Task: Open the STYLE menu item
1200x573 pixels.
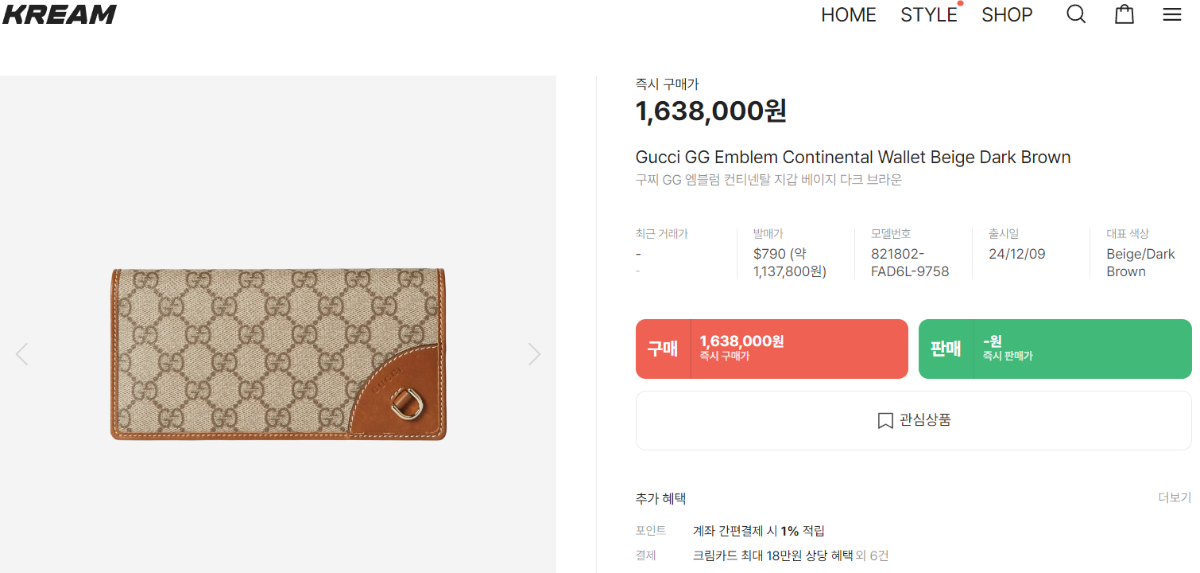Action: (928, 15)
